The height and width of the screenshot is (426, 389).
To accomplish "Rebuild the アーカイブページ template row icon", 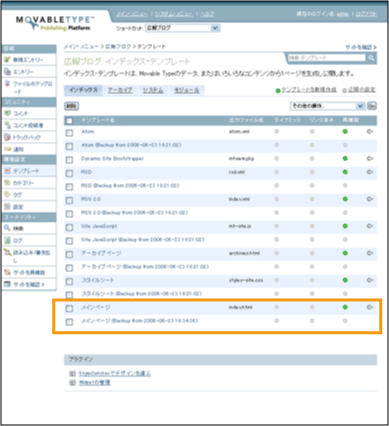I will click(x=370, y=253).
